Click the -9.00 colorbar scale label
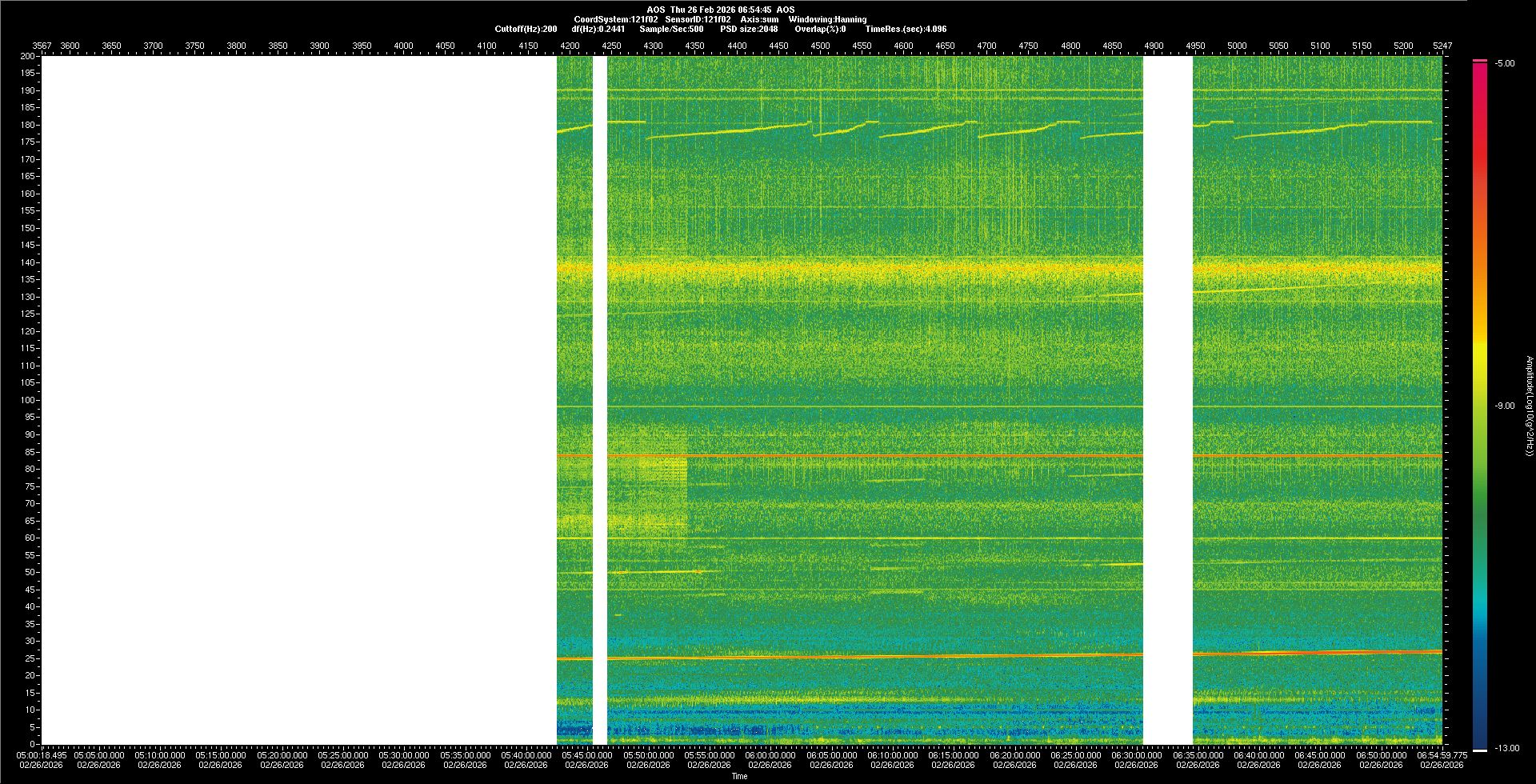The height and width of the screenshot is (784, 1536). 1504,406
